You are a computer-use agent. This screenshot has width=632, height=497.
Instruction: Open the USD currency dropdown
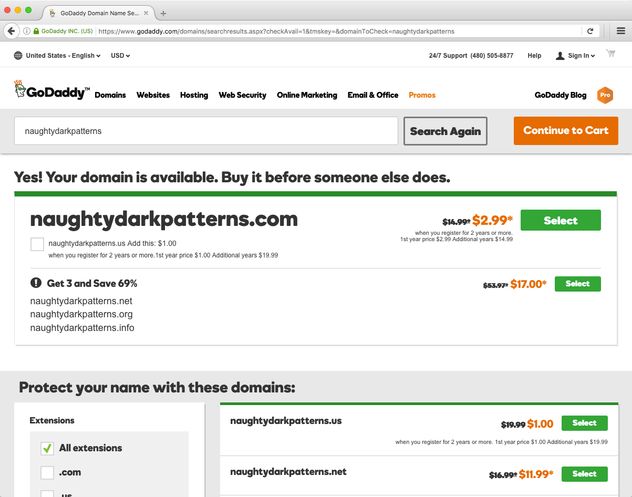120,56
